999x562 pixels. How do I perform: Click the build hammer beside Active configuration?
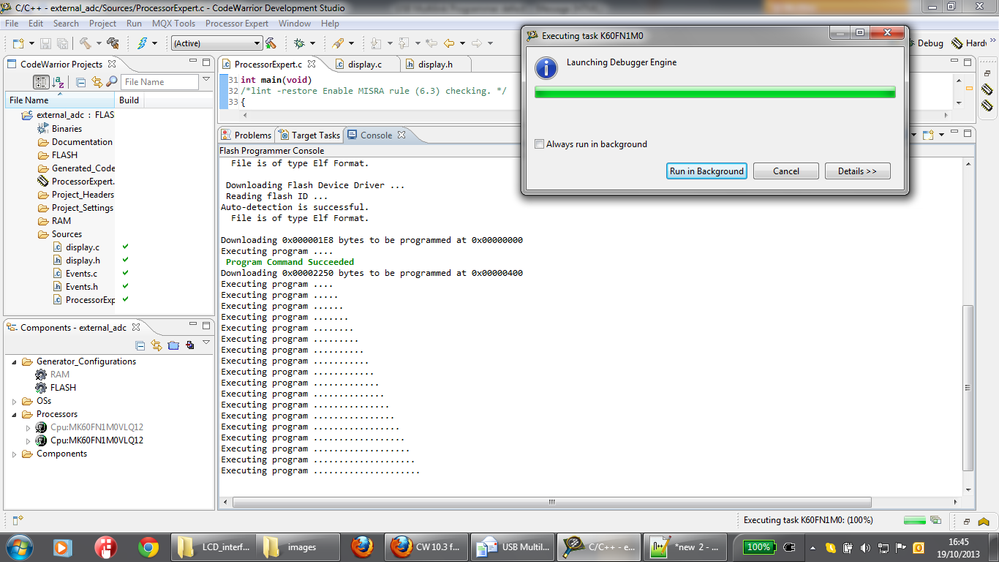[271, 43]
